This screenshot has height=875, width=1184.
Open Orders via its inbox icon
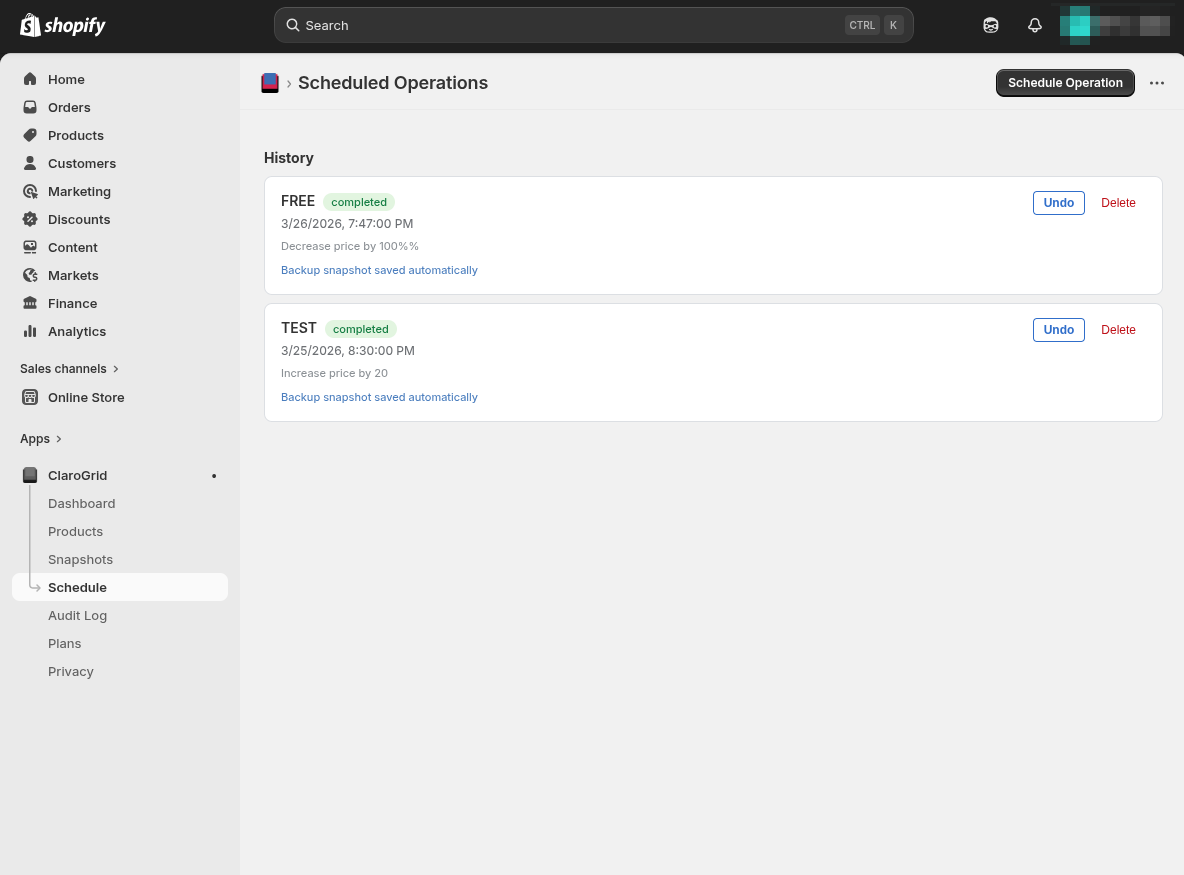tap(30, 107)
